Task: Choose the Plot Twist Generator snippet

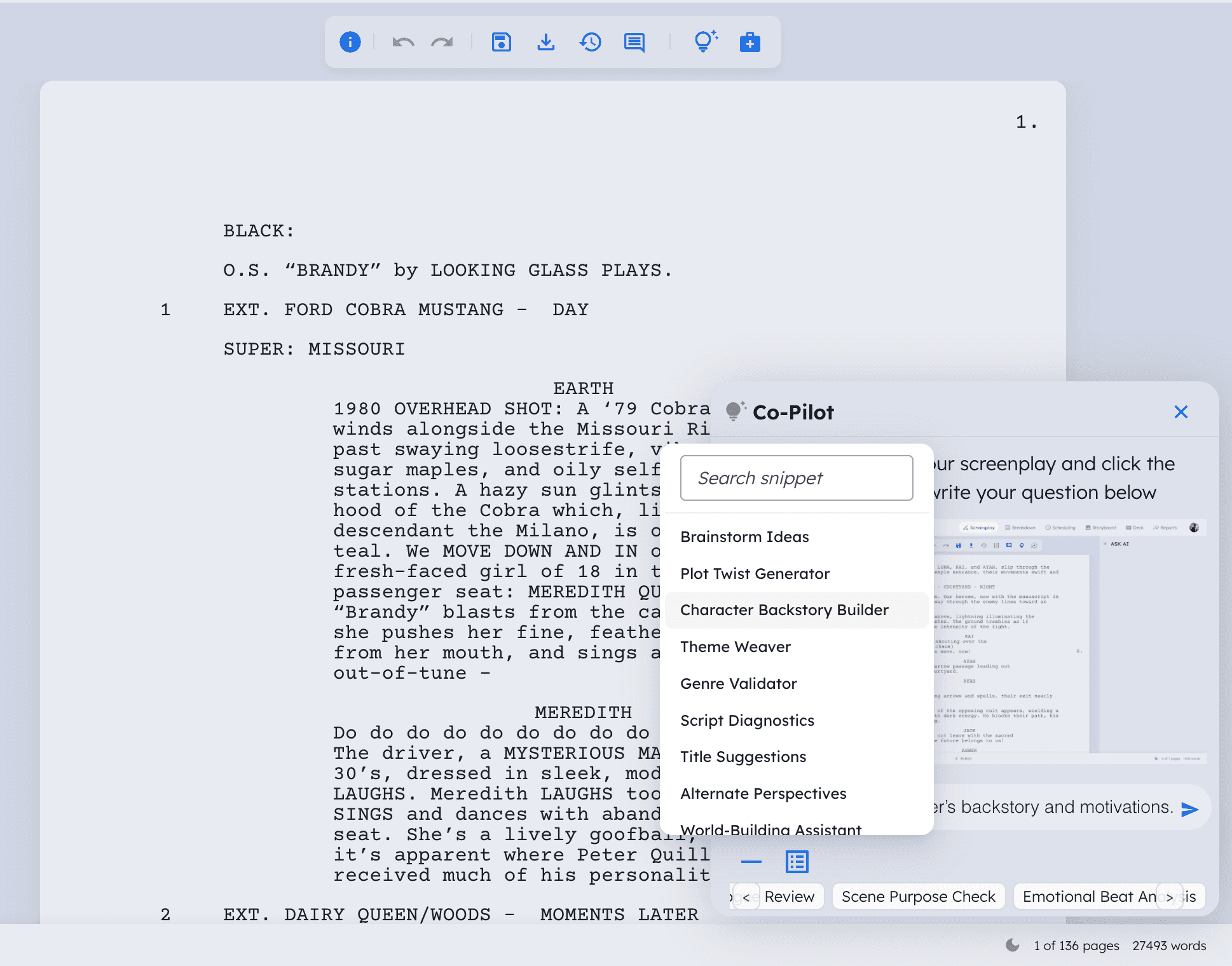Action: point(755,574)
